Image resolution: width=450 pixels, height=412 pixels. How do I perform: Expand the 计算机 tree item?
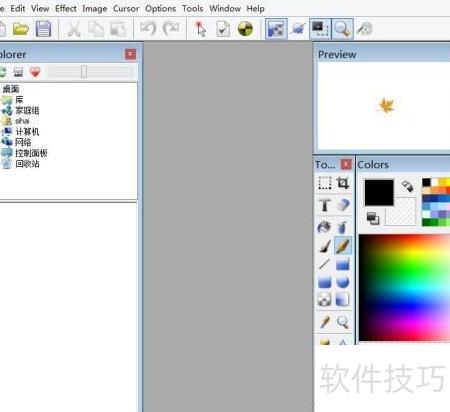point(27,132)
